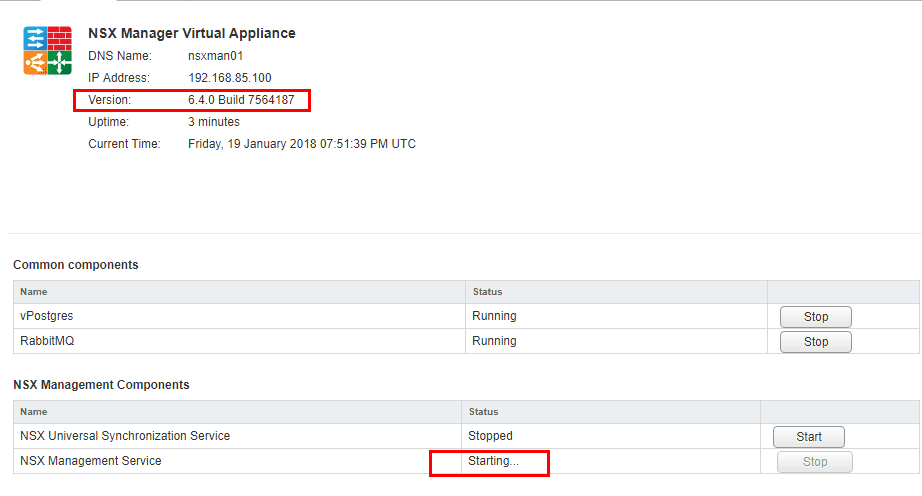Viewport: 922px width, 496px height.
Task: Click the Starting... status text
Action: (493, 462)
